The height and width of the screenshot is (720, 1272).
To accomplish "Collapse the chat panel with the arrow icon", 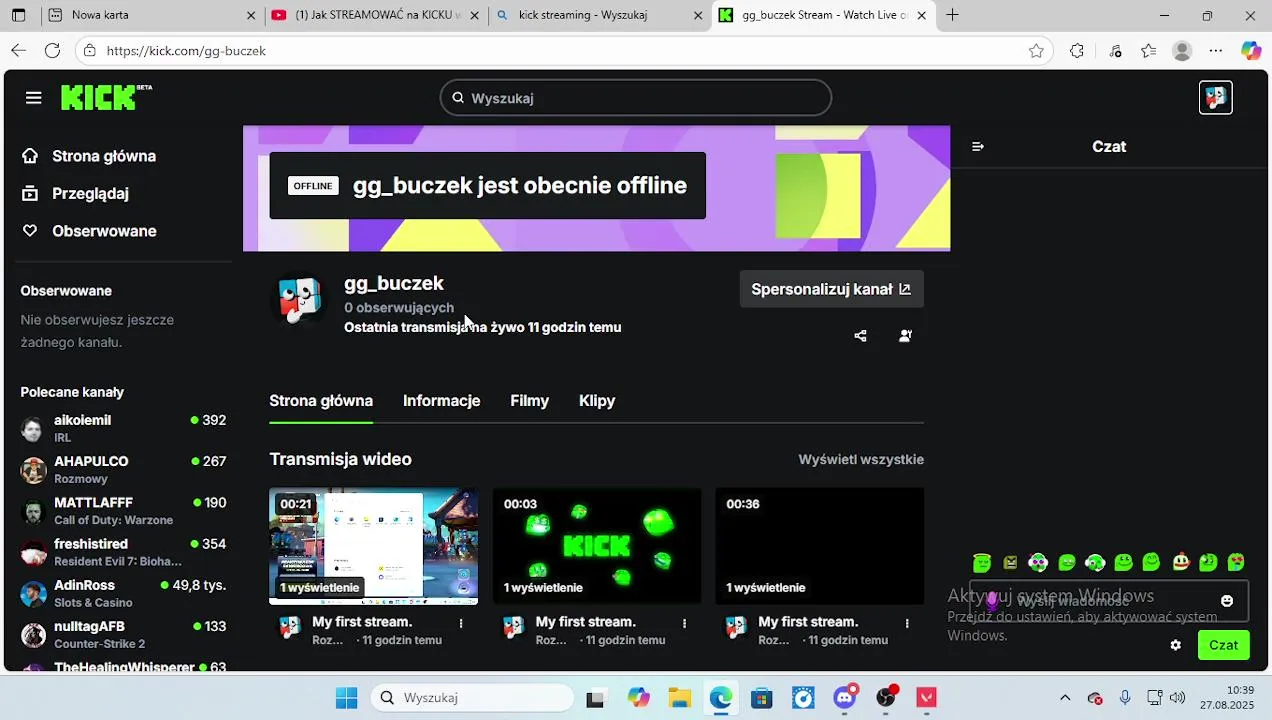I will tap(978, 147).
